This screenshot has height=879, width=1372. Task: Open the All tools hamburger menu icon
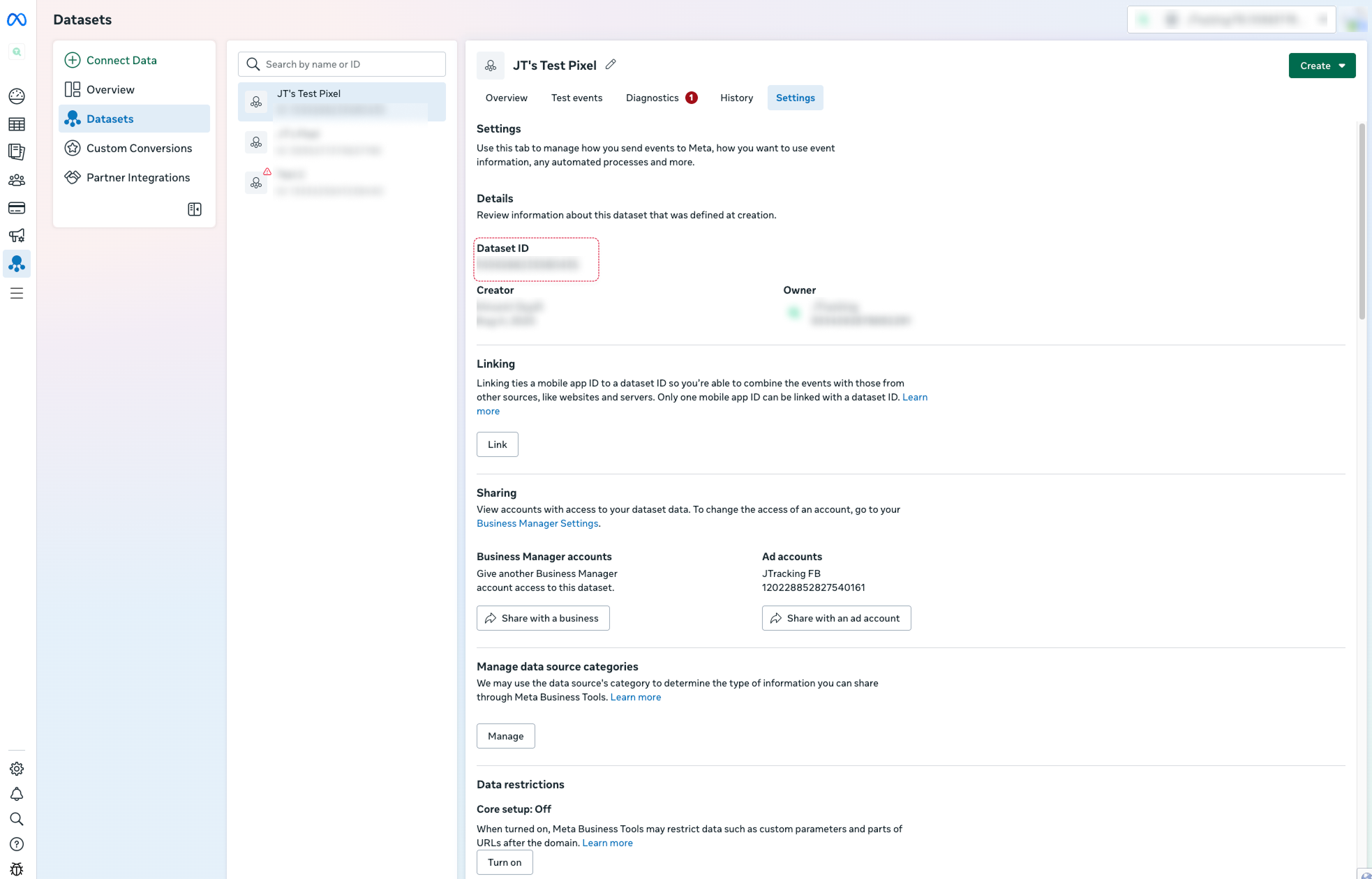[x=17, y=293]
